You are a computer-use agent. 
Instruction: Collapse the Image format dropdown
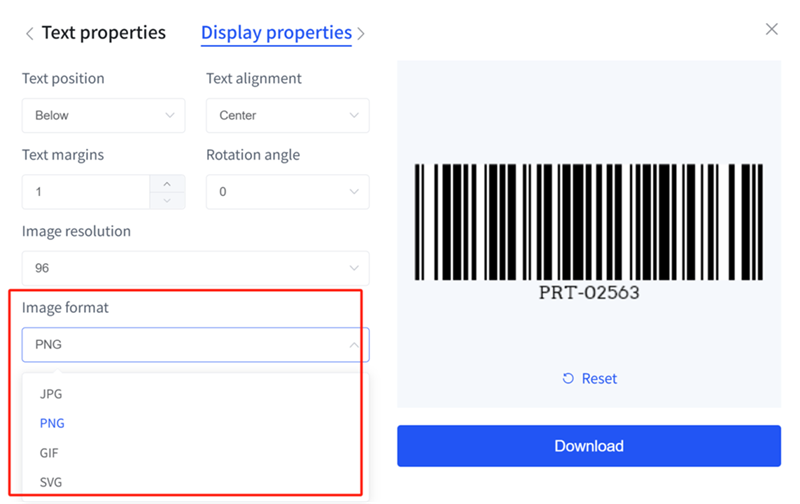tap(195, 345)
